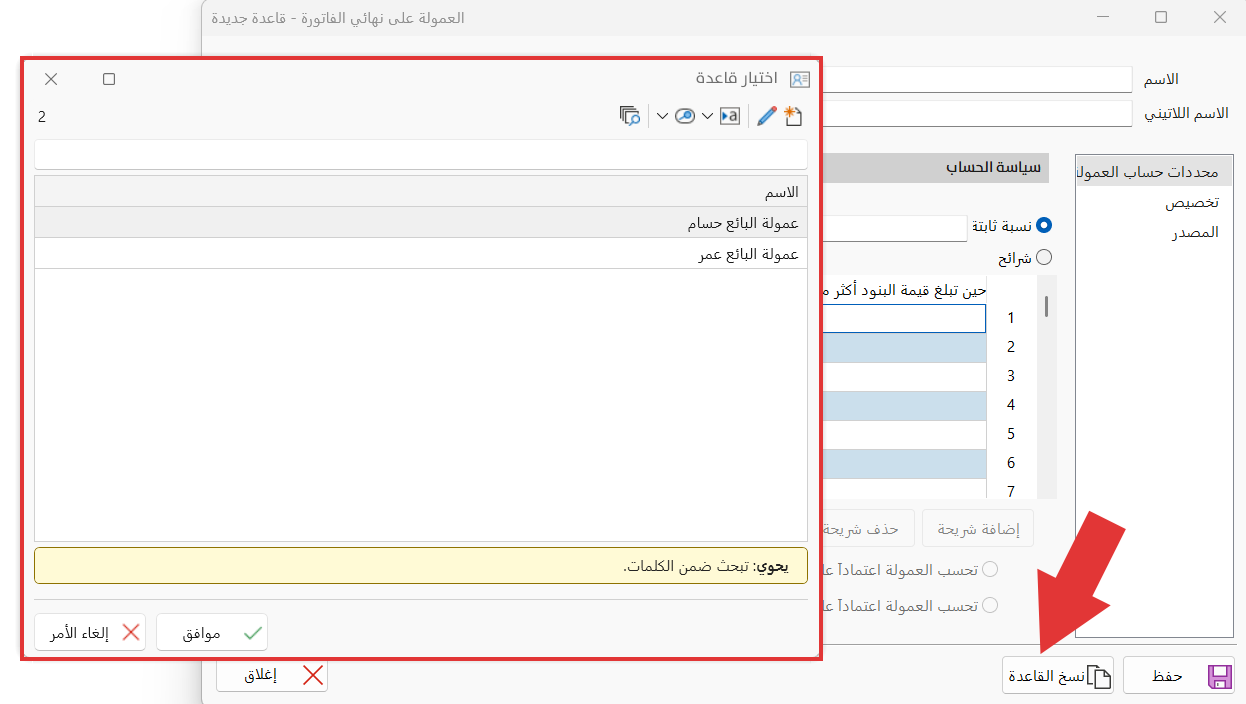Select محددات حساب العمولة in the side list
1246x704 pixels.
click(x=1155, y=173)
